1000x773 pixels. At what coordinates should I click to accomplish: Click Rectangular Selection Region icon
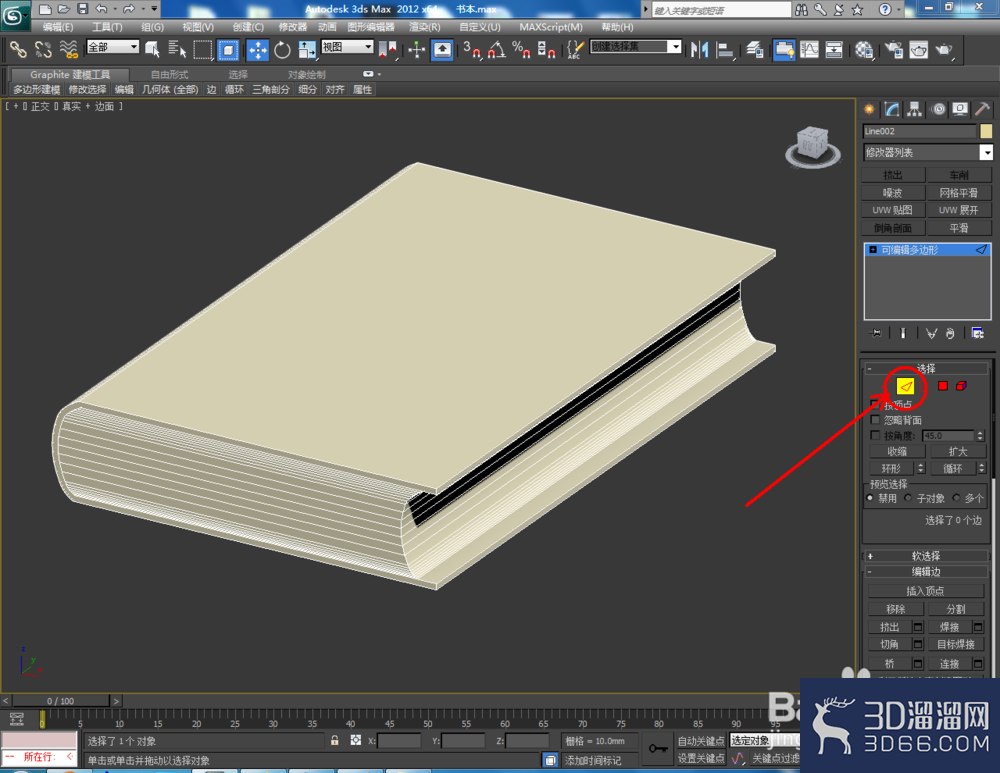tap(202, 49)
